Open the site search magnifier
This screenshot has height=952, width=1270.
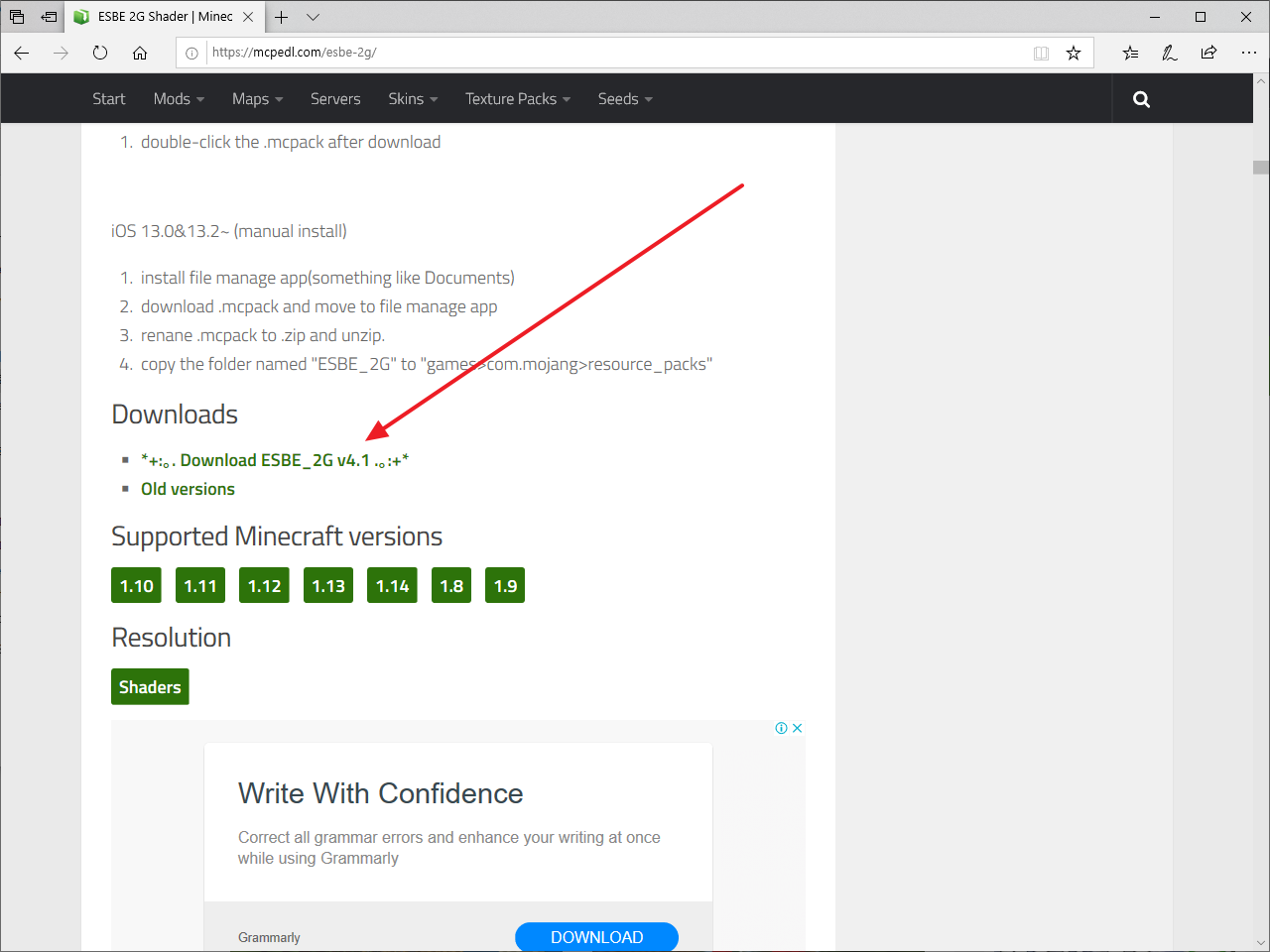pyautogui.click(x=1141, y=99)
